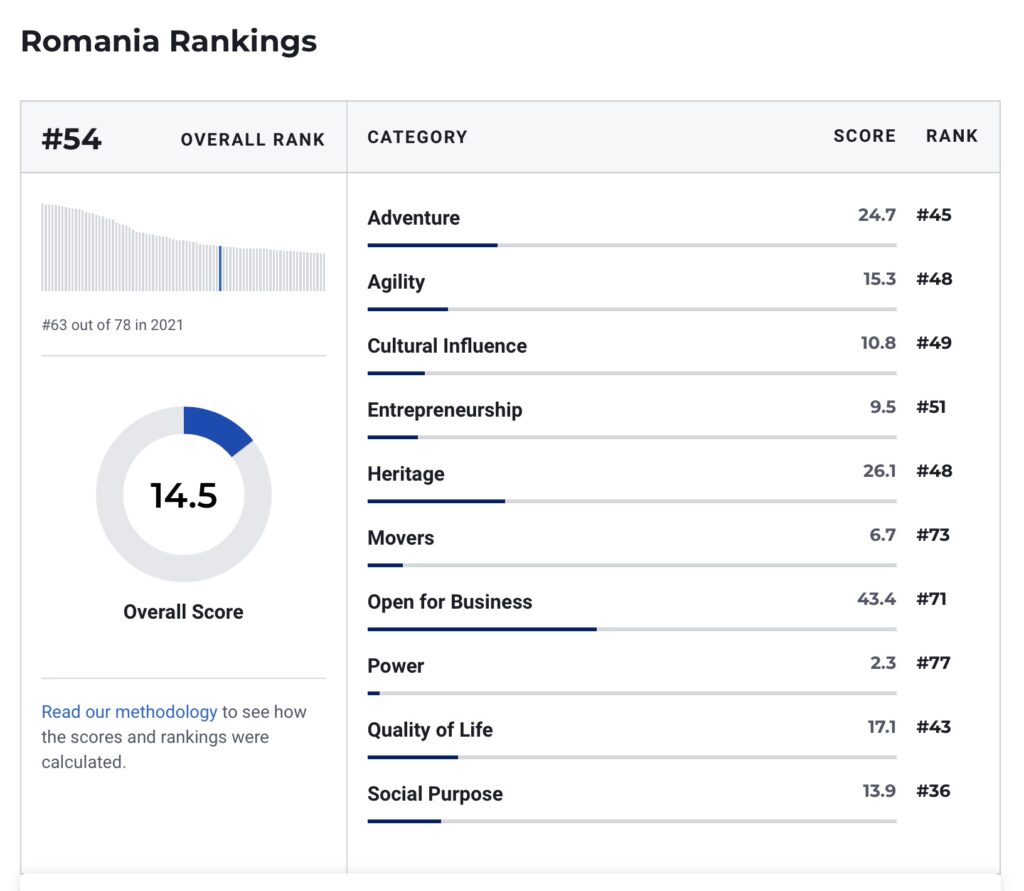
Task: Select the Agility category label
Action: (x=396, y=282)
